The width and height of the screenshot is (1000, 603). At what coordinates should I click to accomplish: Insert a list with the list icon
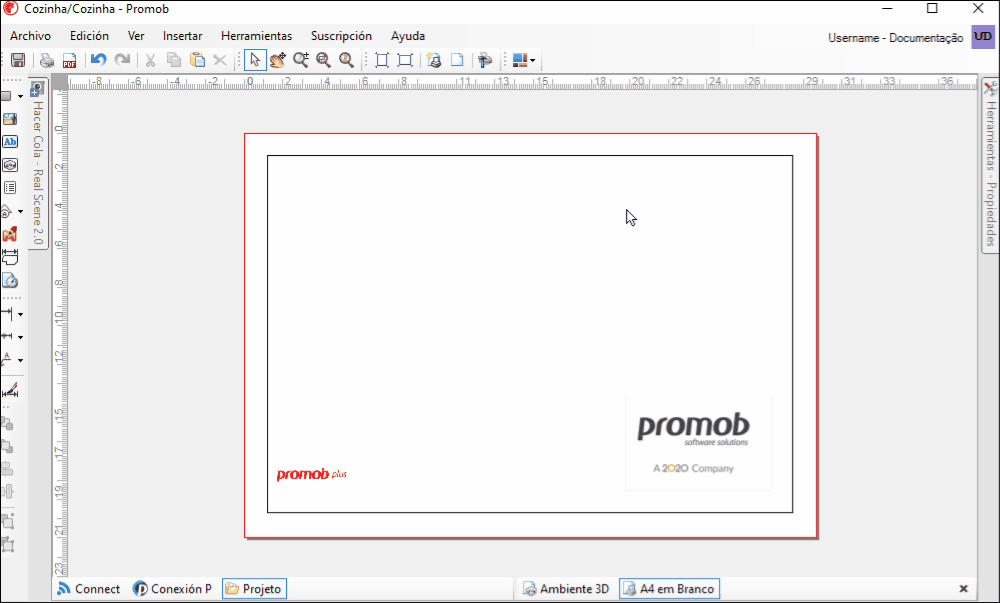click(10, 187)
